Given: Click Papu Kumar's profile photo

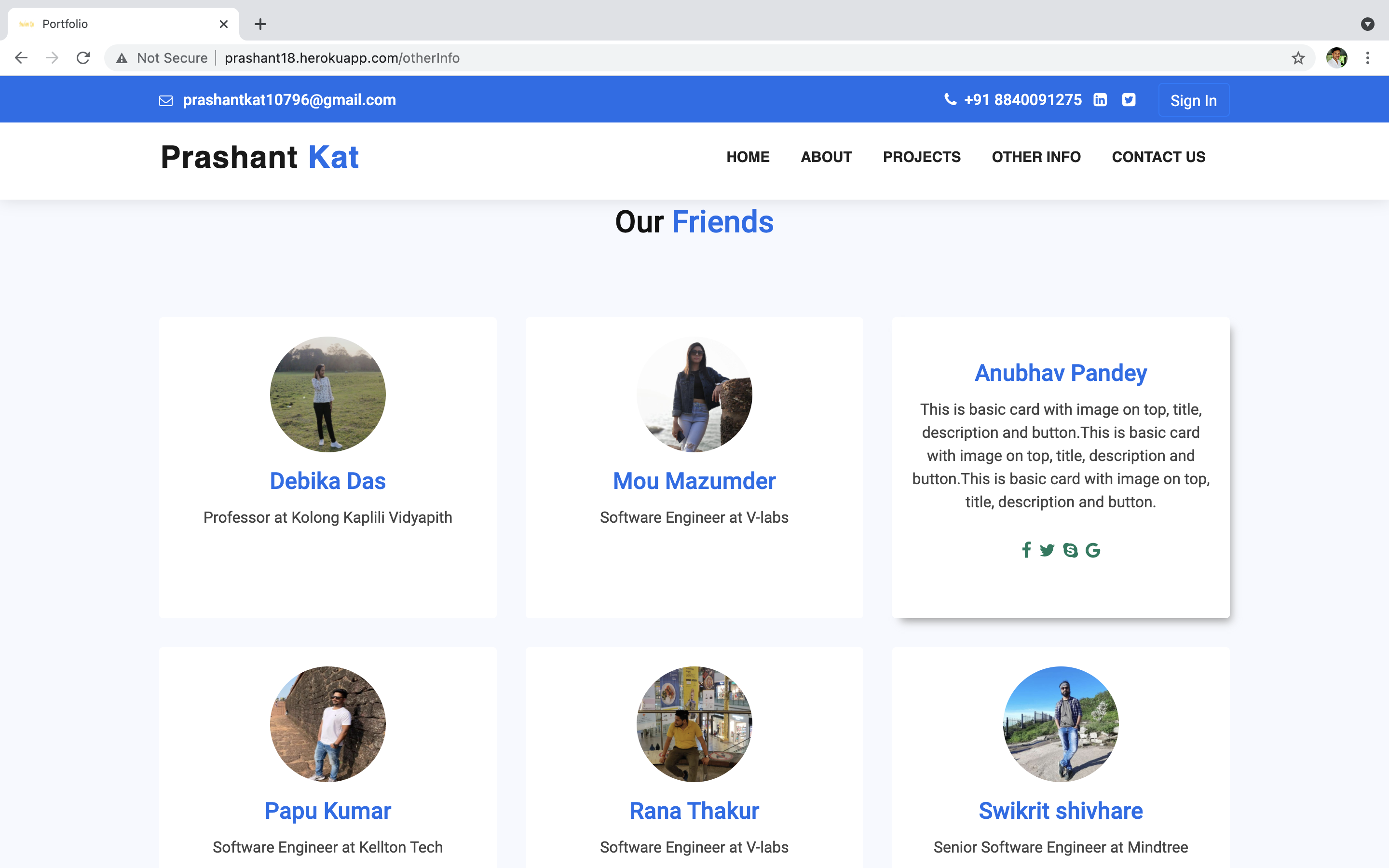Looking at the screenshot, I should pyautogui.click(x=328, y=724).
